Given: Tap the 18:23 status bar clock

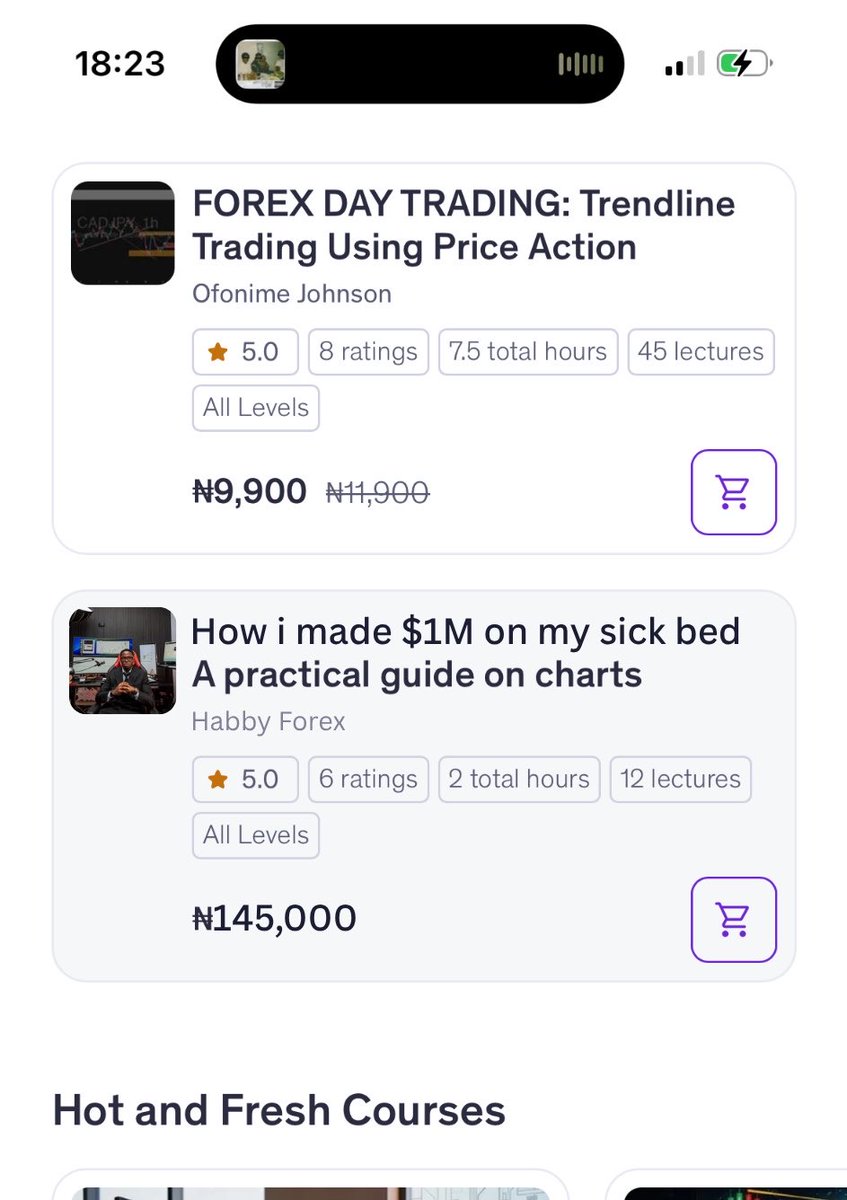Looking at the screenshot, I should pos(118,65).
